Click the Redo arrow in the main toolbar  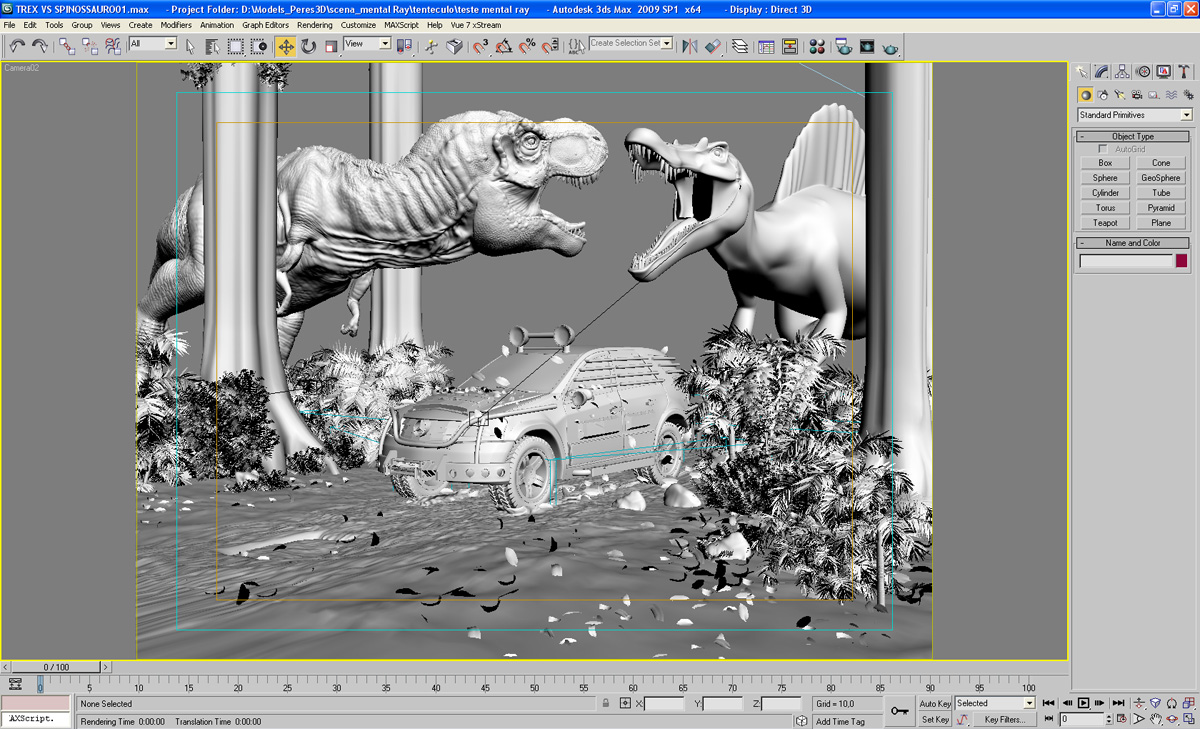[40, 46]
